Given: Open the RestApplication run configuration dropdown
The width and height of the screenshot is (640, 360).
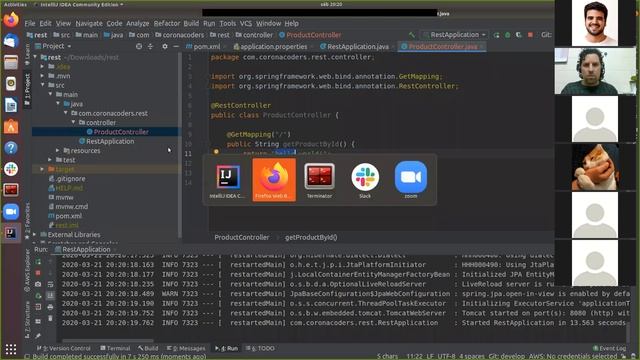Looking at the screenshot, I should [x=454, y=35].
